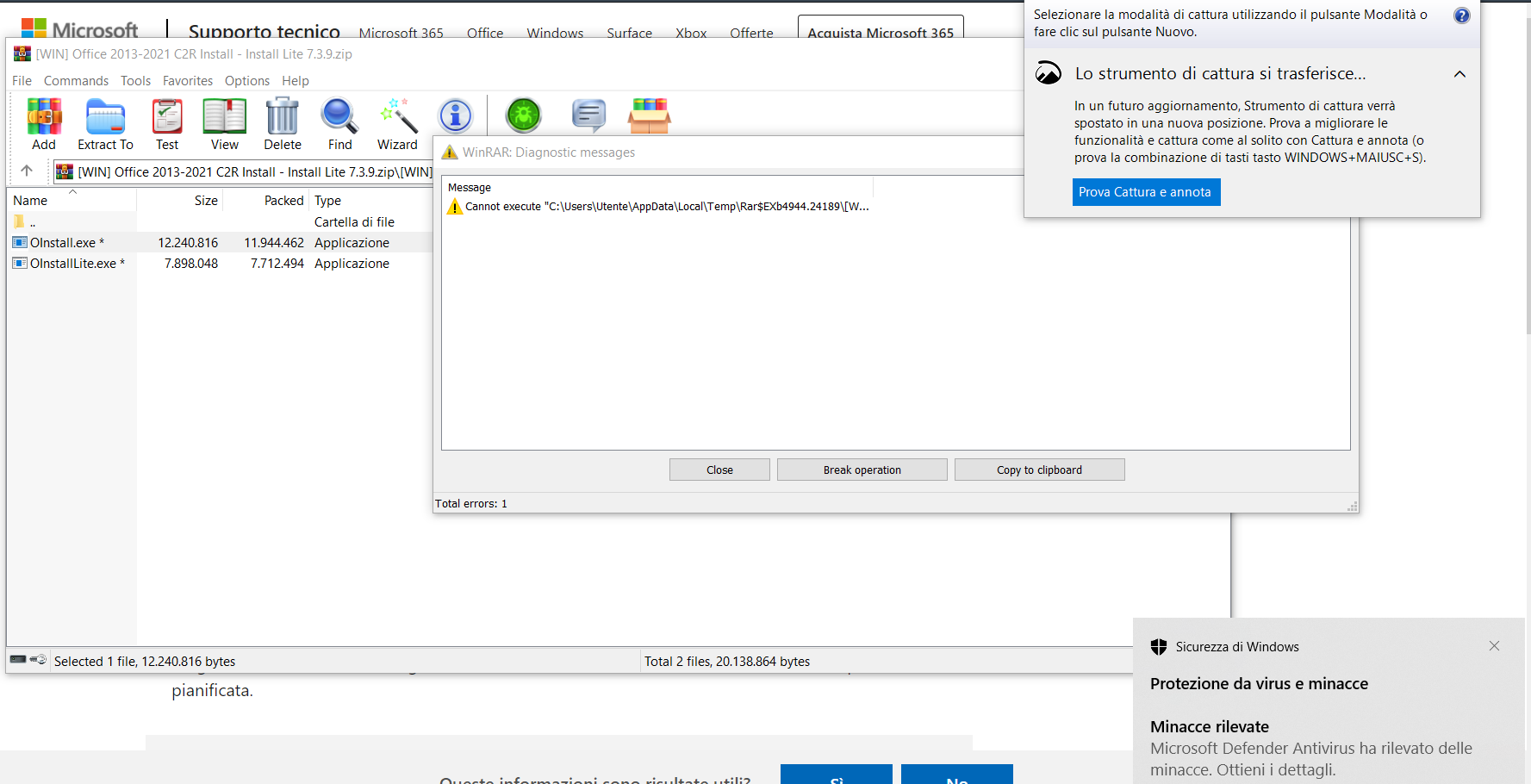Image resolution: width=1531 pixels, height=784 pixels.
Task: Click the green VirusScan bug icon
Action: point(523,115)
